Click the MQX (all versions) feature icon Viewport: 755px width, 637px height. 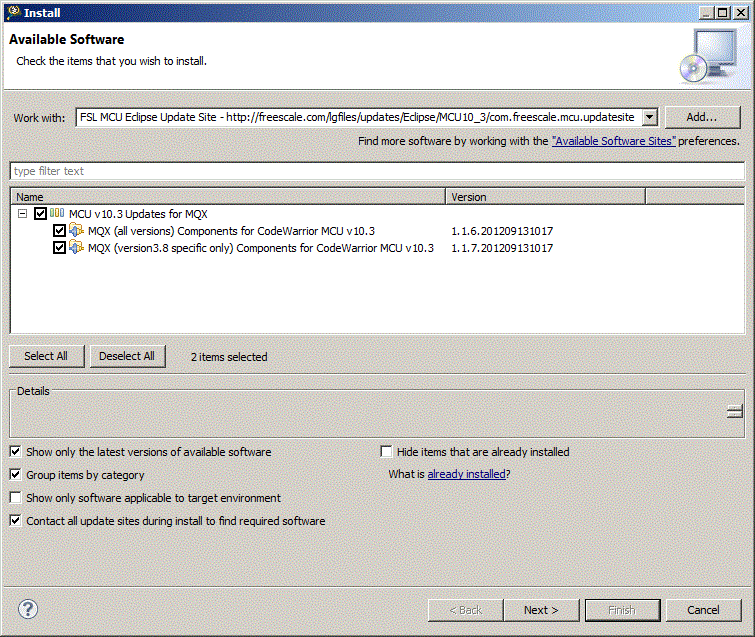pos(76,230)
